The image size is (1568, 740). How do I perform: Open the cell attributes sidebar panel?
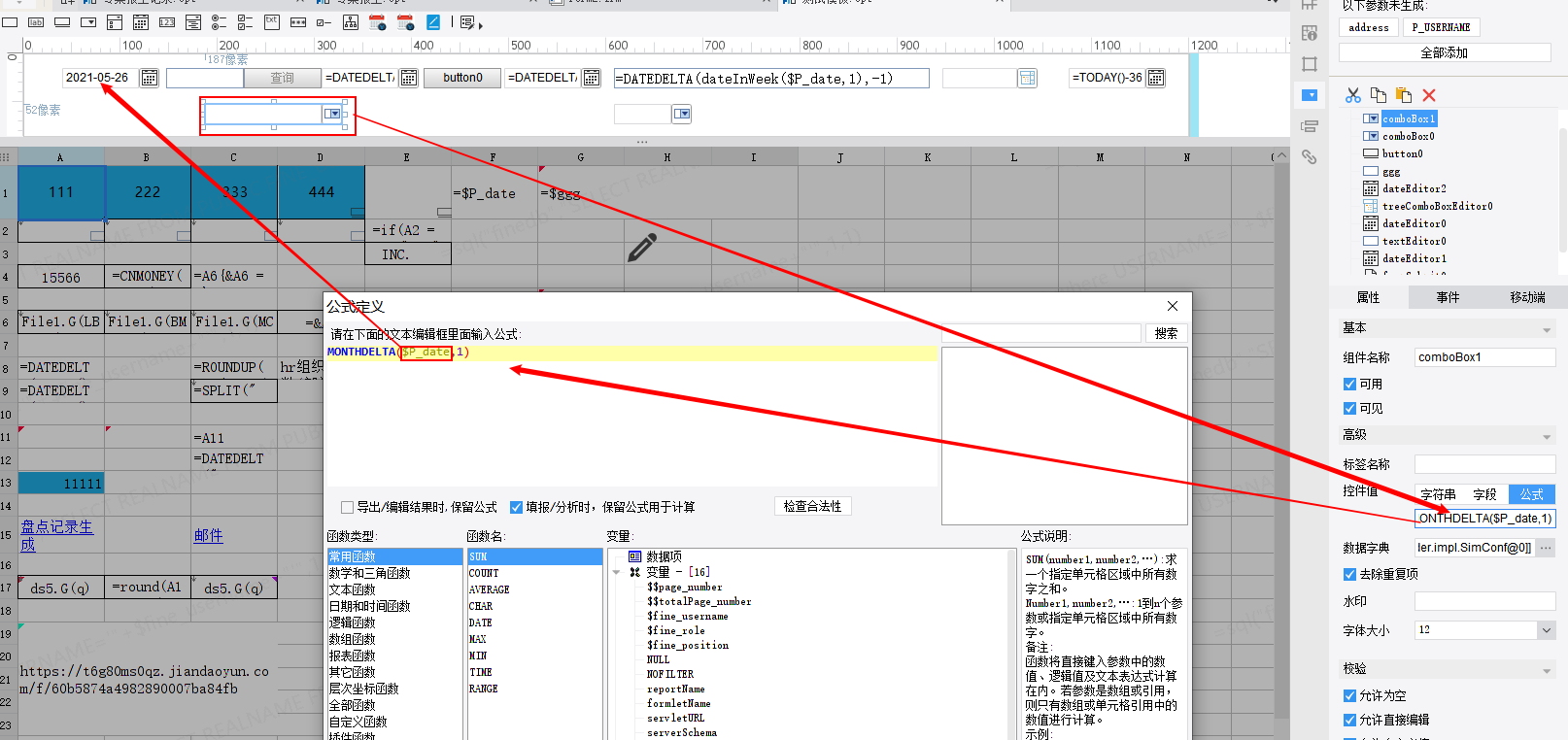click(1310, 33)
